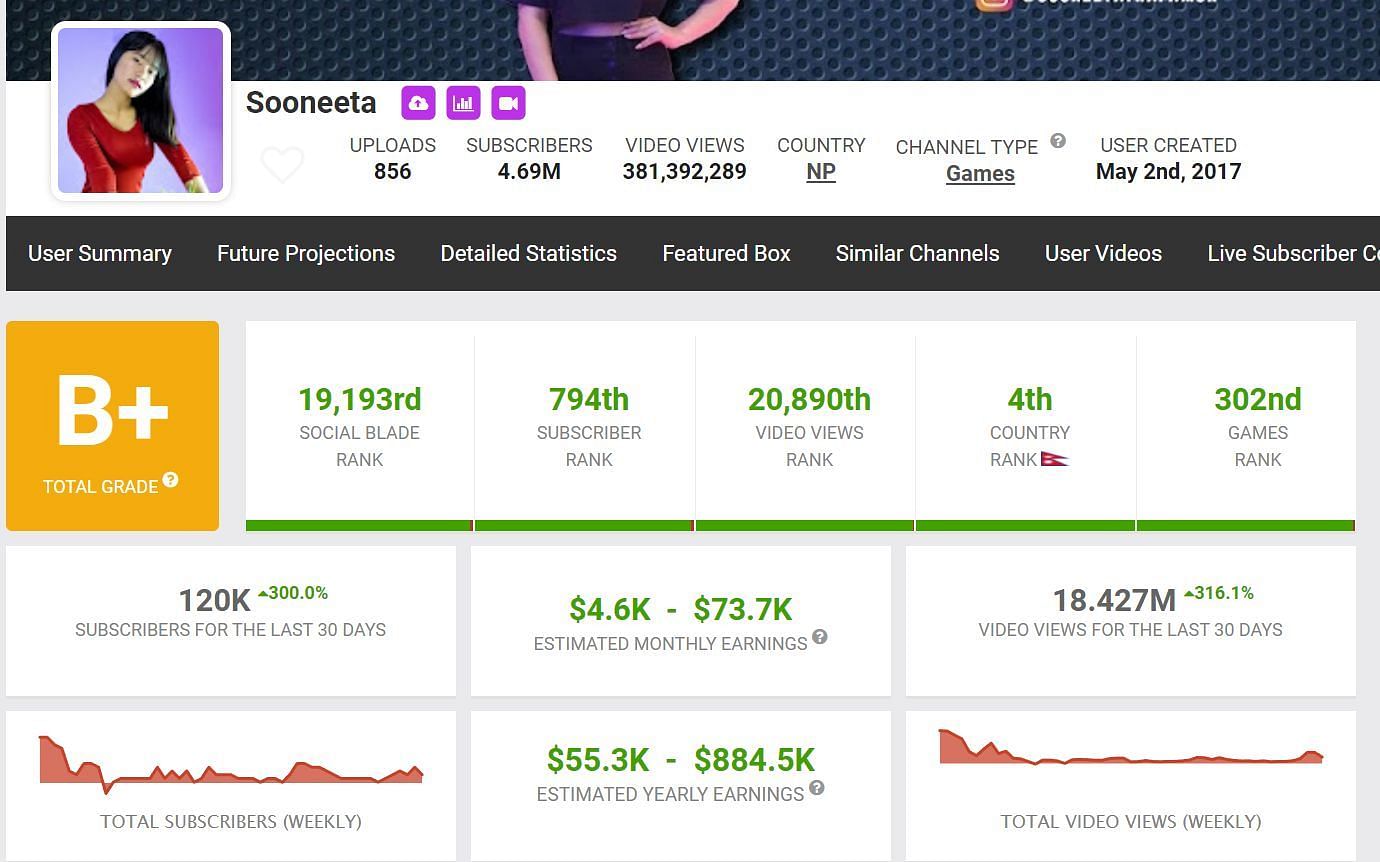Click the purple cloud upload icon beside Sooneeta
Viewport: 1380px width, 862px height.
418,103
